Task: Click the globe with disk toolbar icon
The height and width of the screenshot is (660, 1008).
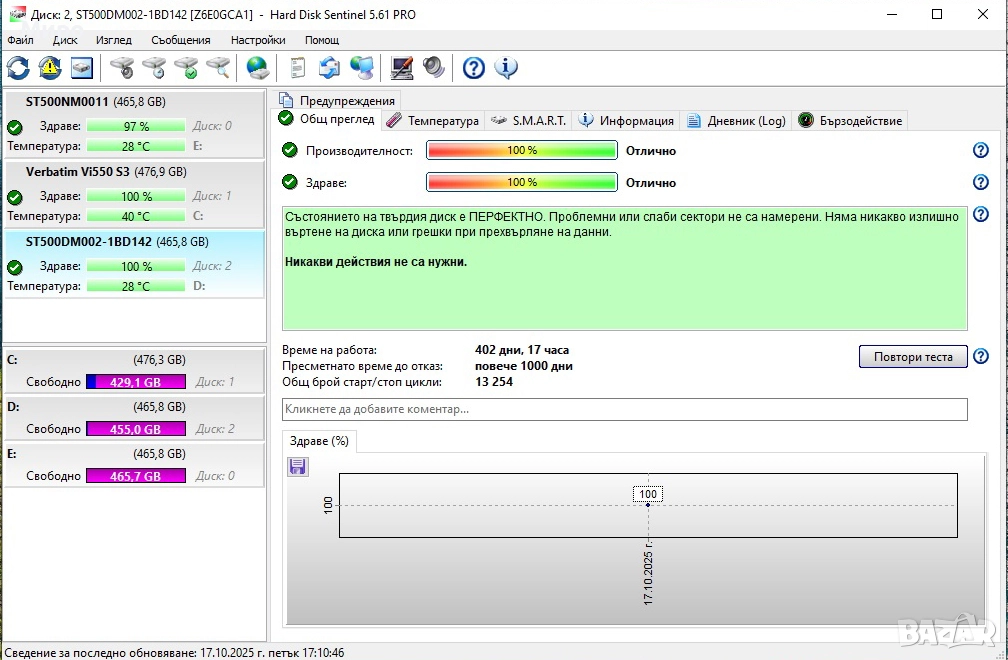Action: coord(258,68)
